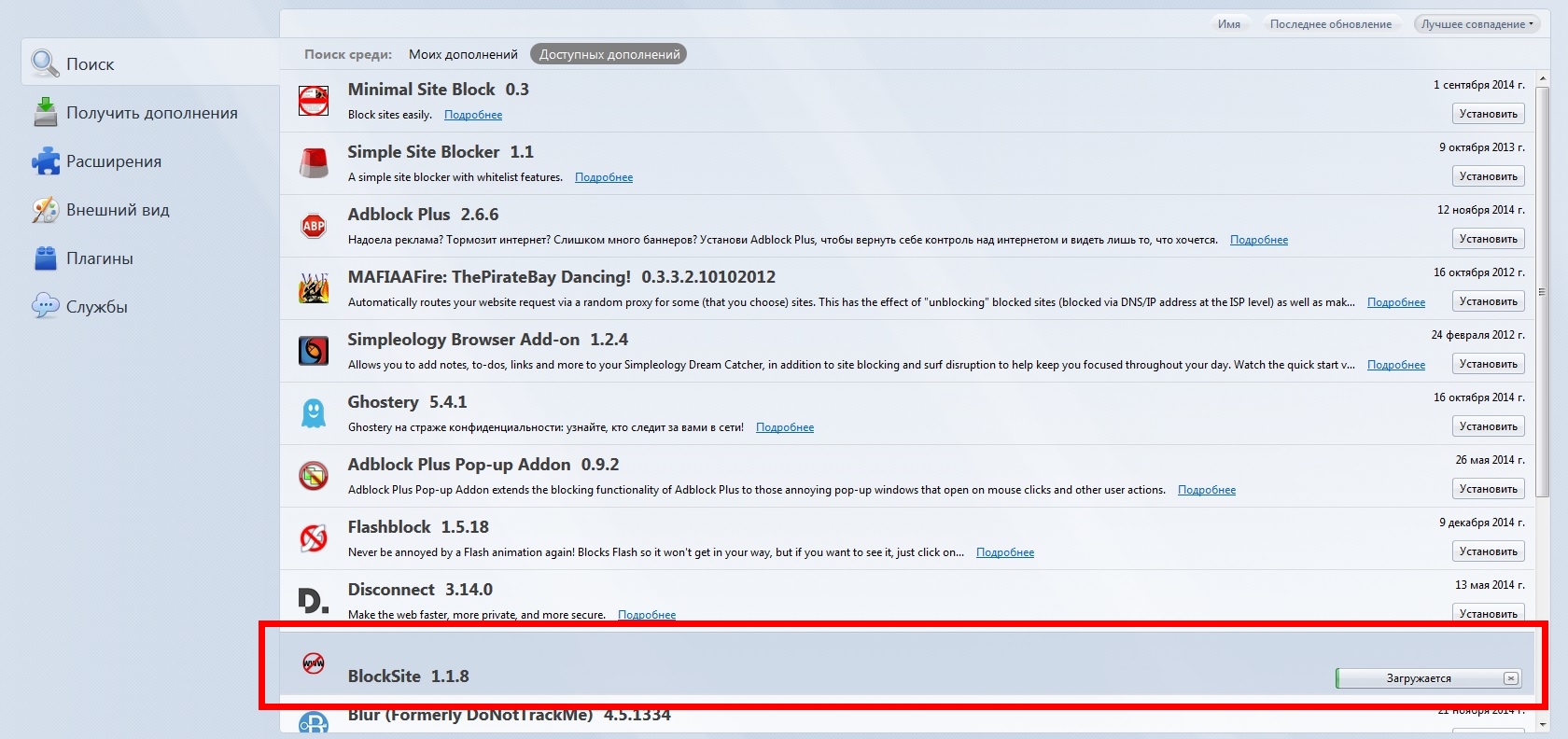This screenshot has width=1568, height=739.
Task: Click the date 24 февраля 2012 г.
Action: point(1478,335)
